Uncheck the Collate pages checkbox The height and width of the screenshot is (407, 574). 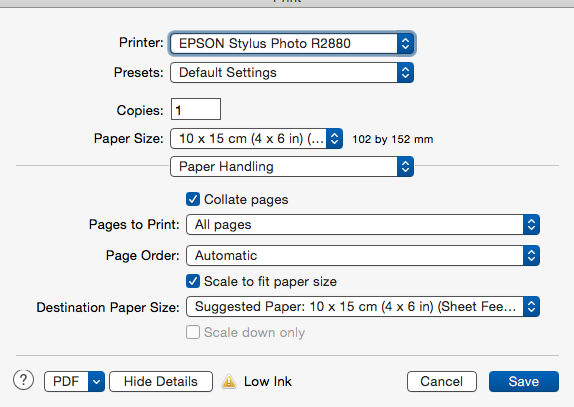click(x=193, y=199)
